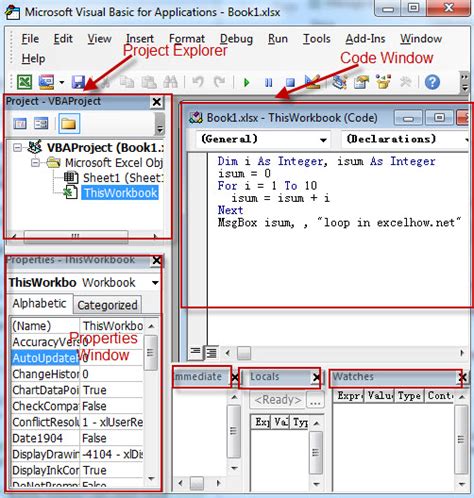
Task: Click the View Microsoft Excel toolbar icon
Action: tap(24, 82)
